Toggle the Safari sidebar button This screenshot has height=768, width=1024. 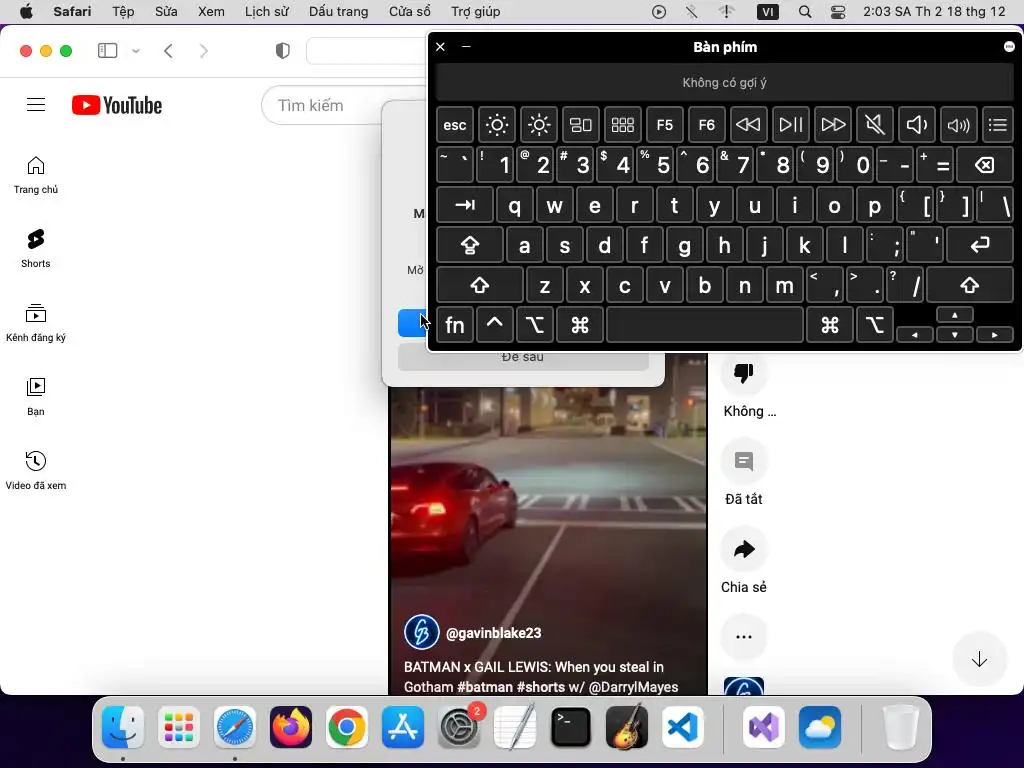tap(107, 51)
